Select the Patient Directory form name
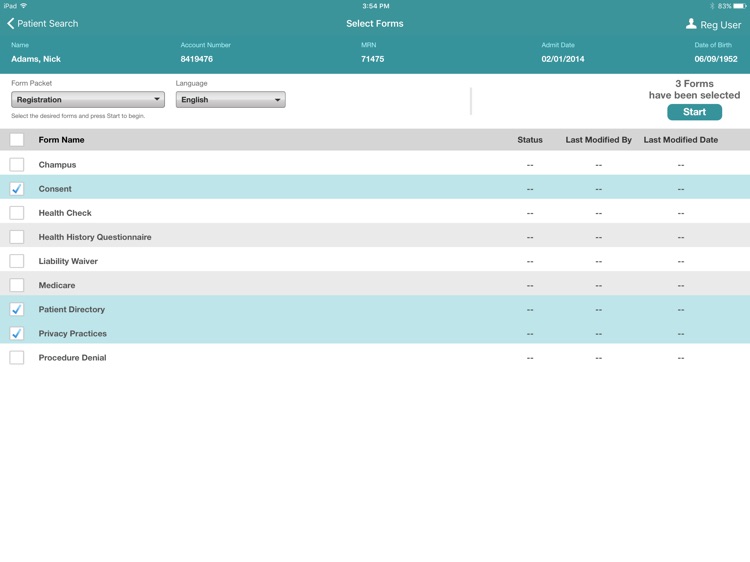 tap(72, 309)
